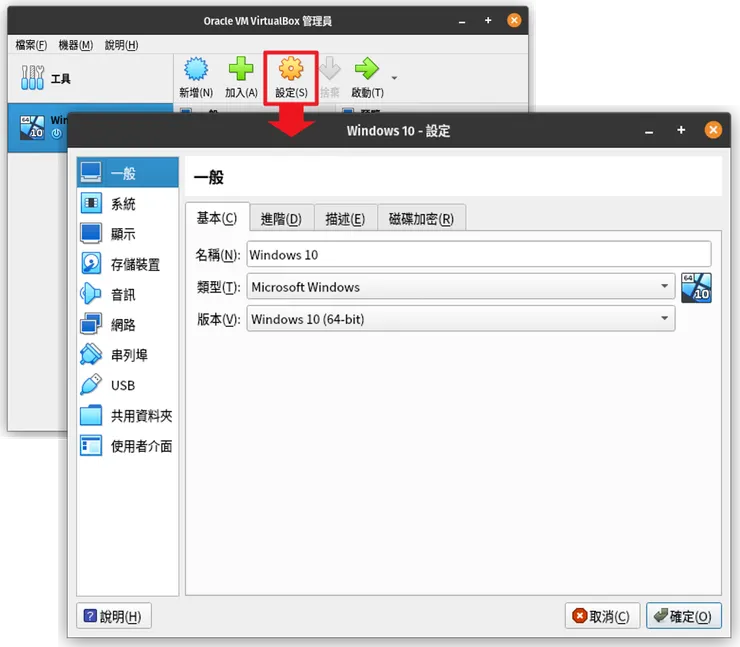Click the Windows 10 OS type icon beside 類型

696,287
